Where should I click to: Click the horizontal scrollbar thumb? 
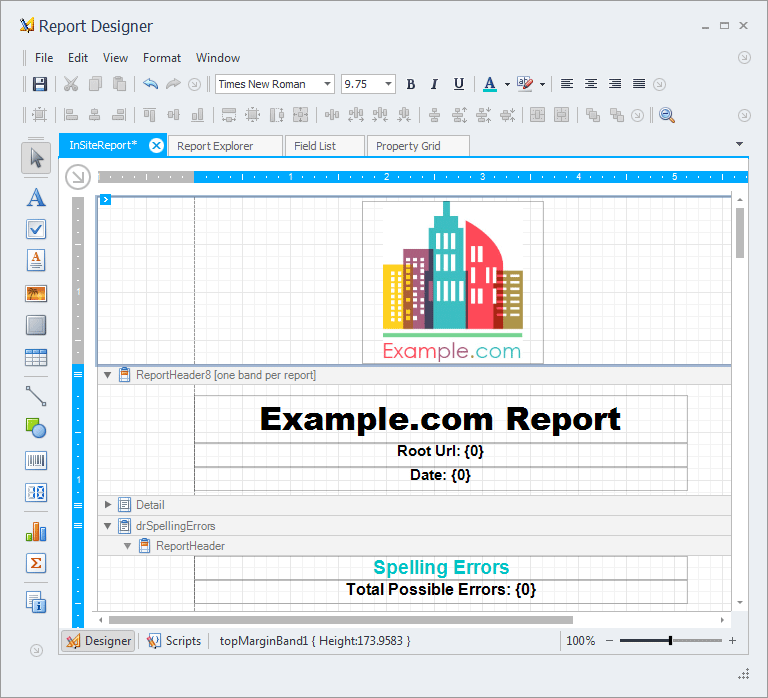coord(341,620)
